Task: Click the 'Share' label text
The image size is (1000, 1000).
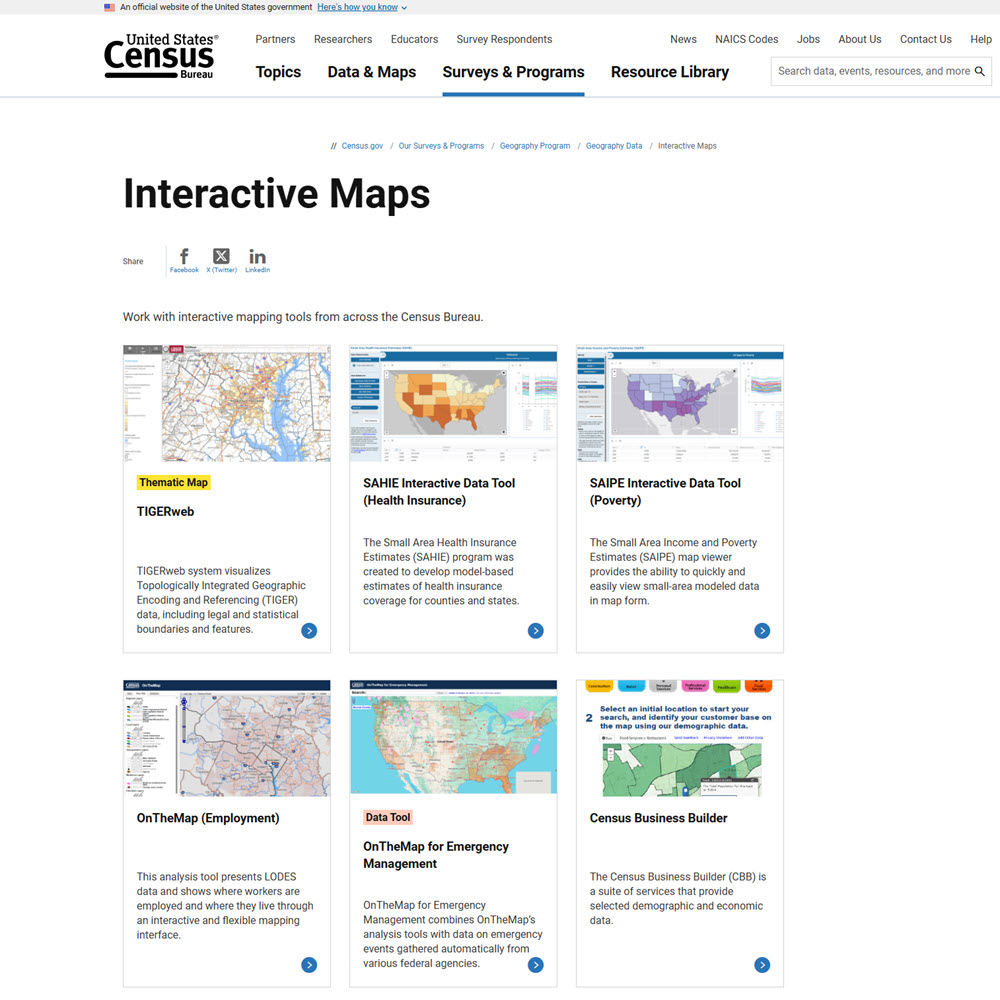Action: (133, 261)
